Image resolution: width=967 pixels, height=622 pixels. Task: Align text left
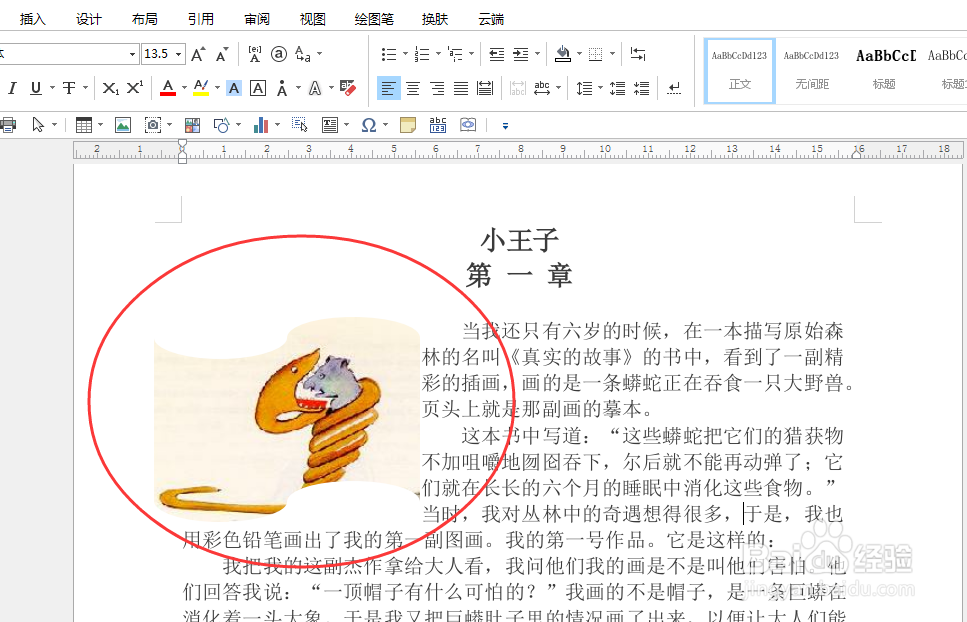(x=389, y=88)
